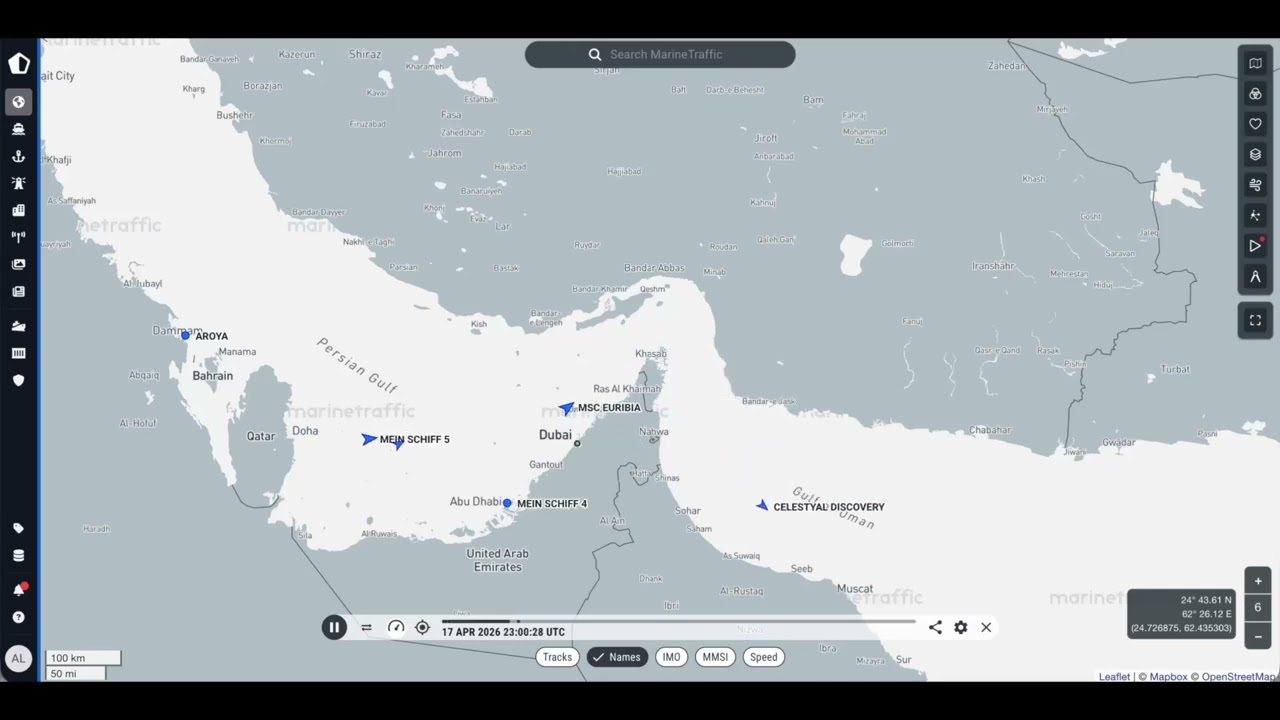The width and height of the screenshot is (1280, 720).
Task: Close the playback bar
Action: tap(986, 627)
